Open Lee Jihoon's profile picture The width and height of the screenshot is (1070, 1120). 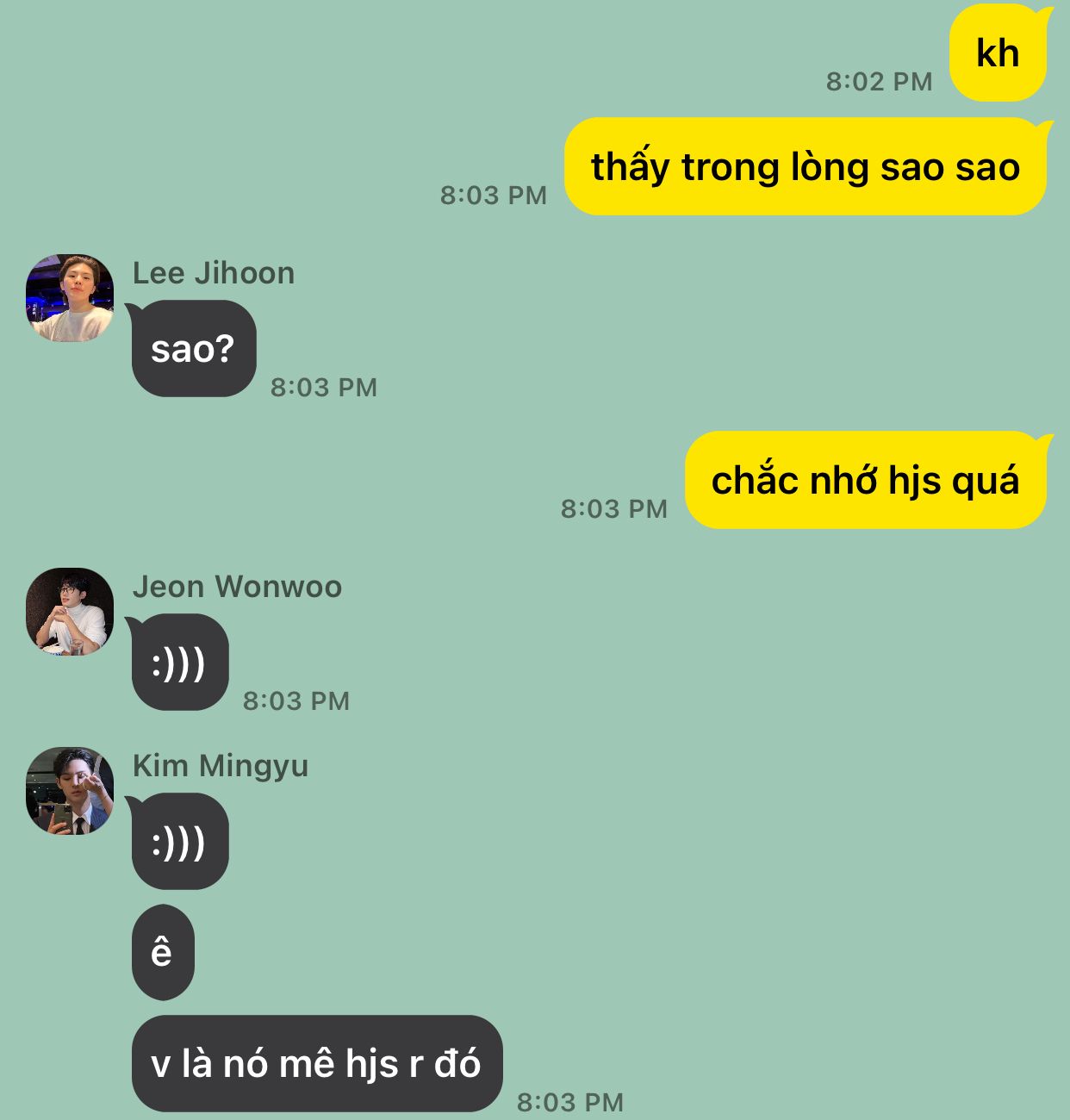70,298
